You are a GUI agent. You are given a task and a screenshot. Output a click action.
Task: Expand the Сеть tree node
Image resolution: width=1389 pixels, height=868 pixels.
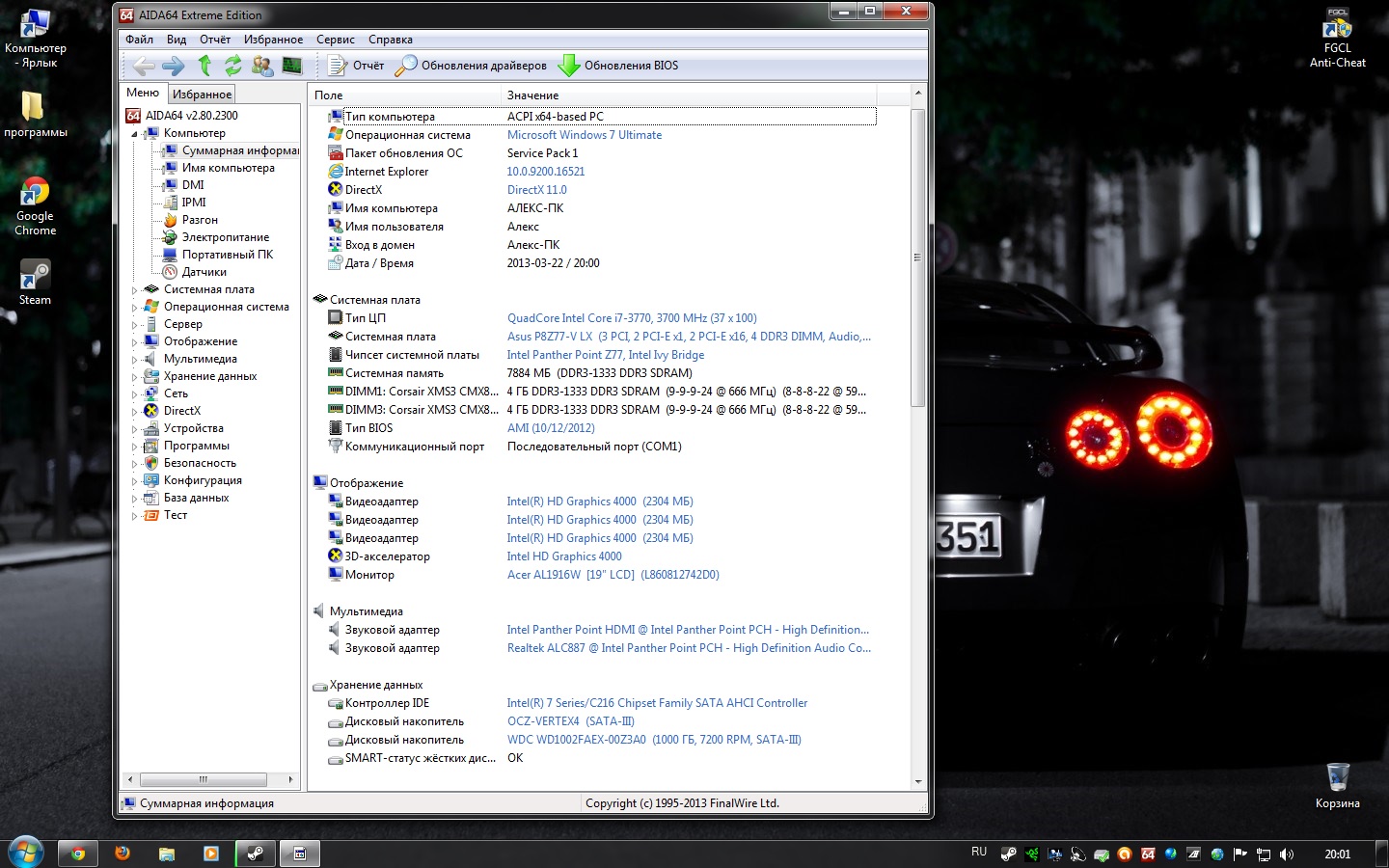134,393
